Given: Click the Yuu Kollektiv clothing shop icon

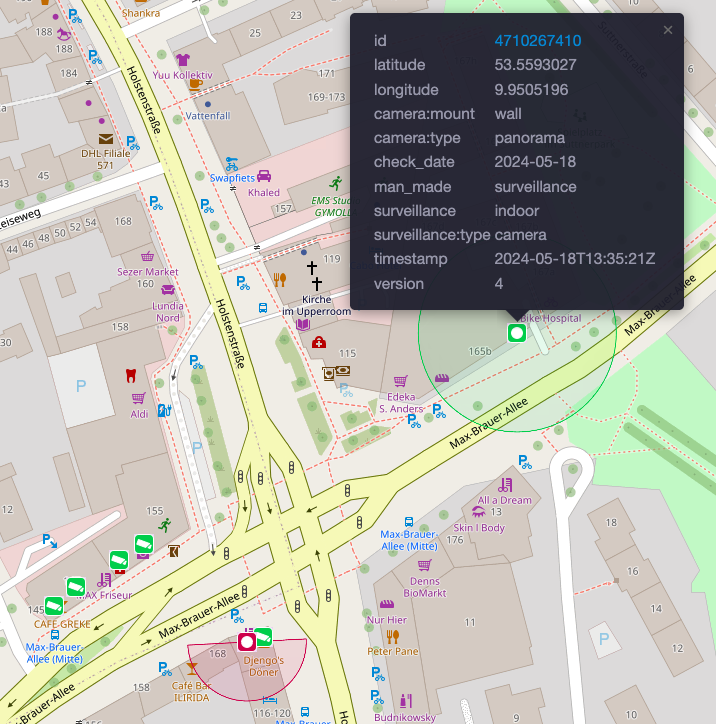Looking at the screenshot, I should tap(182, 60).
